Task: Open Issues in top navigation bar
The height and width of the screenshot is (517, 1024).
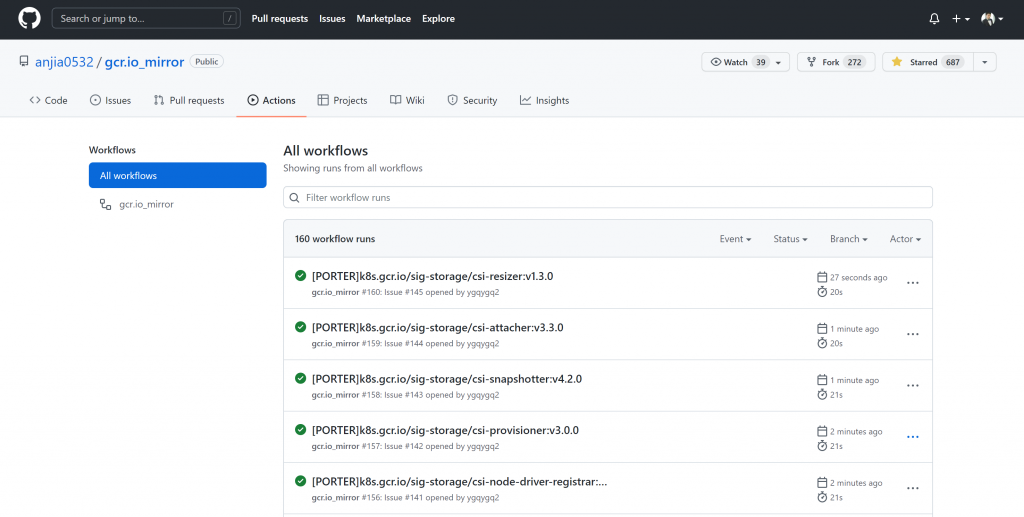Action: [332, 18]
